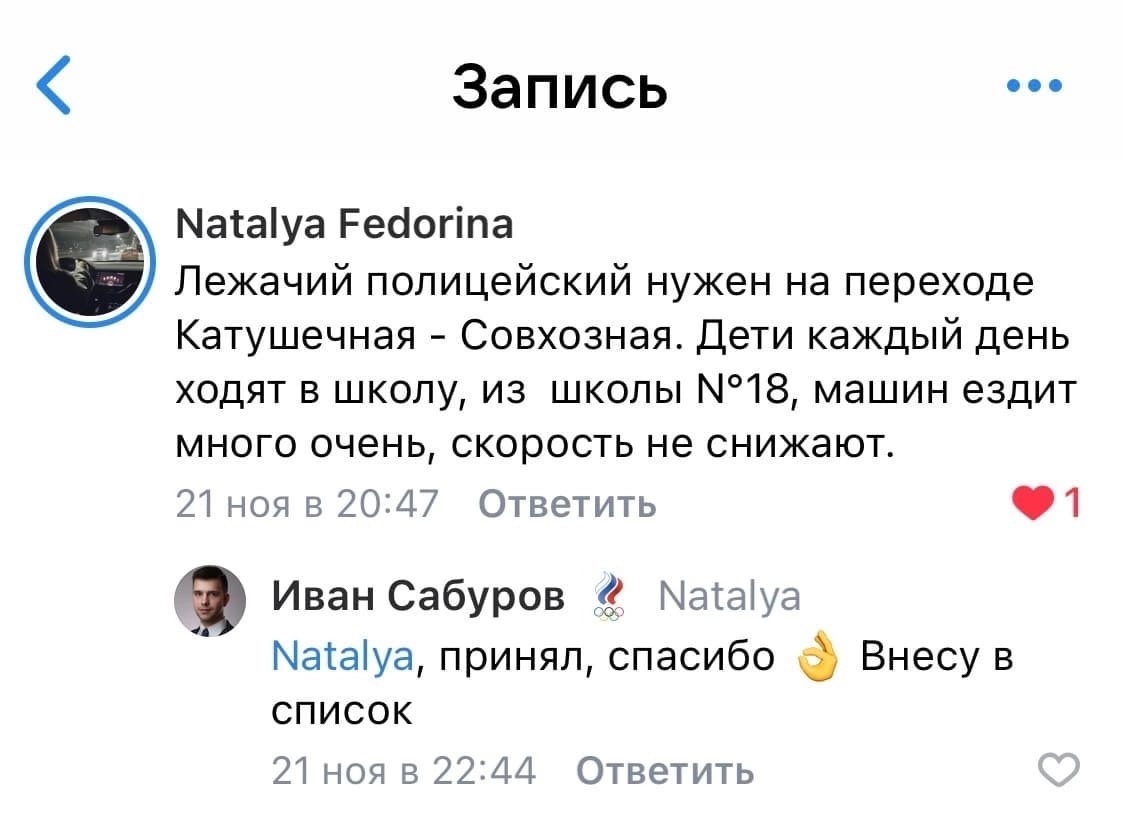
Task: Tap the gray Natalya reply-to label
Action: [729, 597]
